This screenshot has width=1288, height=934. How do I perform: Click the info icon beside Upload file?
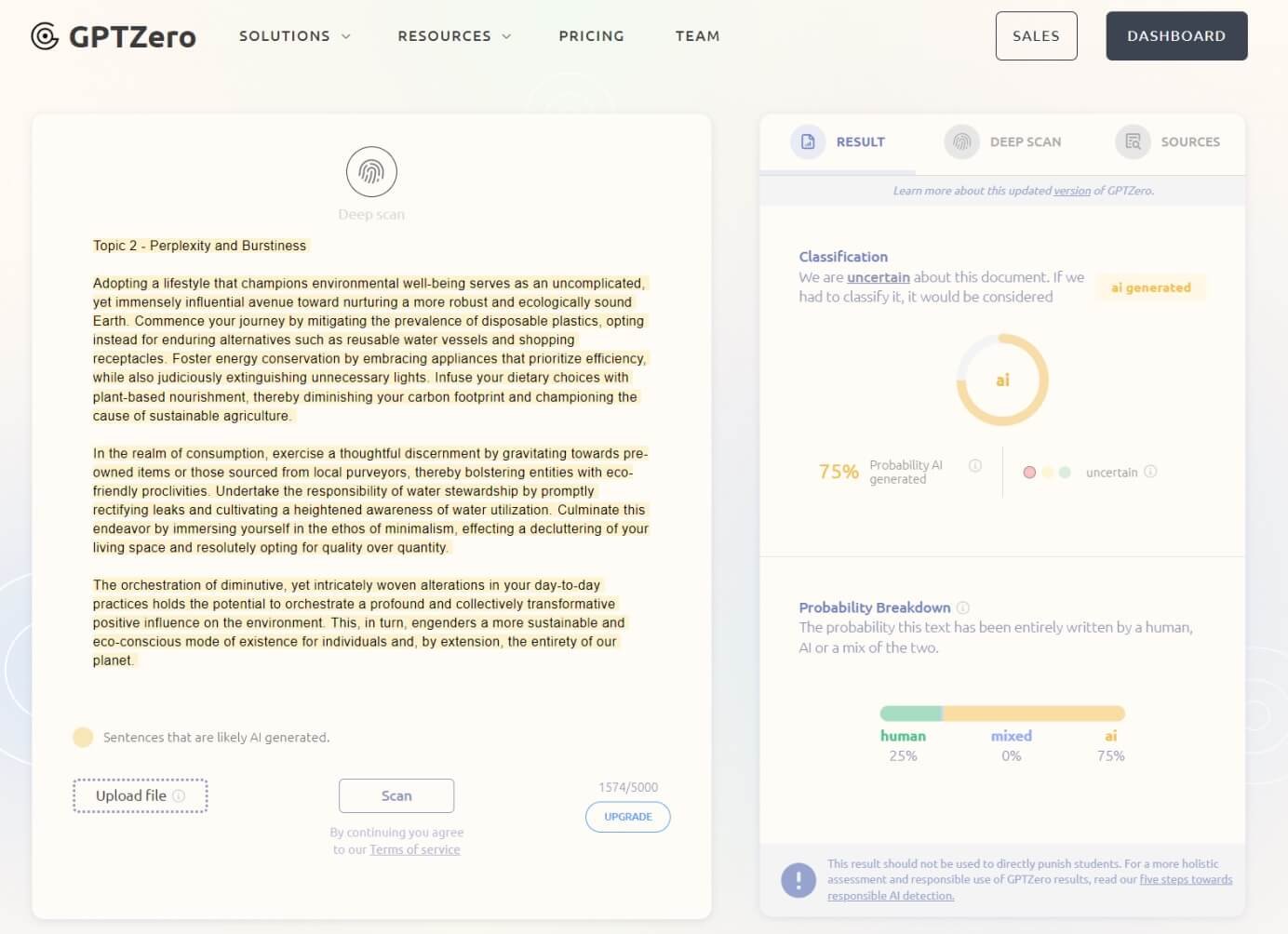pyautogui.click(x=179, y=796)
